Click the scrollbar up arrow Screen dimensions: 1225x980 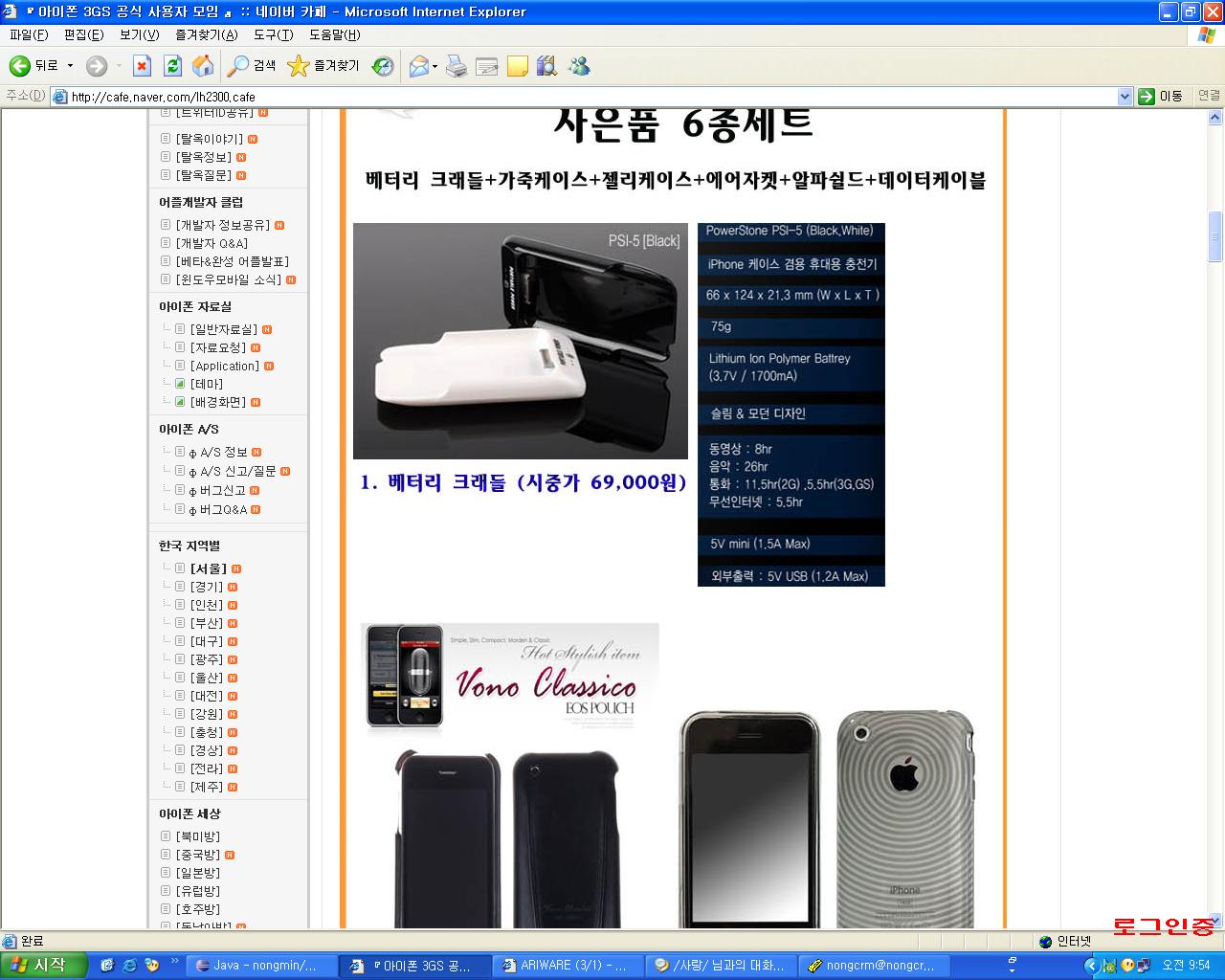click(x=1215, y=118)
